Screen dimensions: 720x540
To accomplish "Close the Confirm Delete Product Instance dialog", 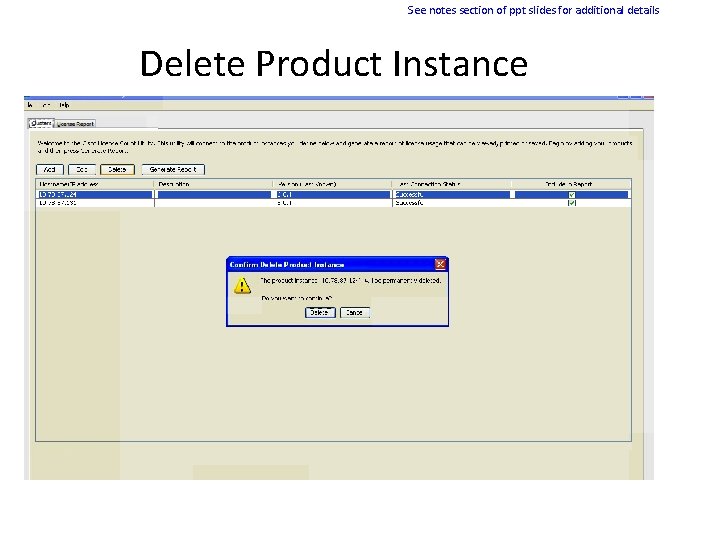I will tap(440, 264).
